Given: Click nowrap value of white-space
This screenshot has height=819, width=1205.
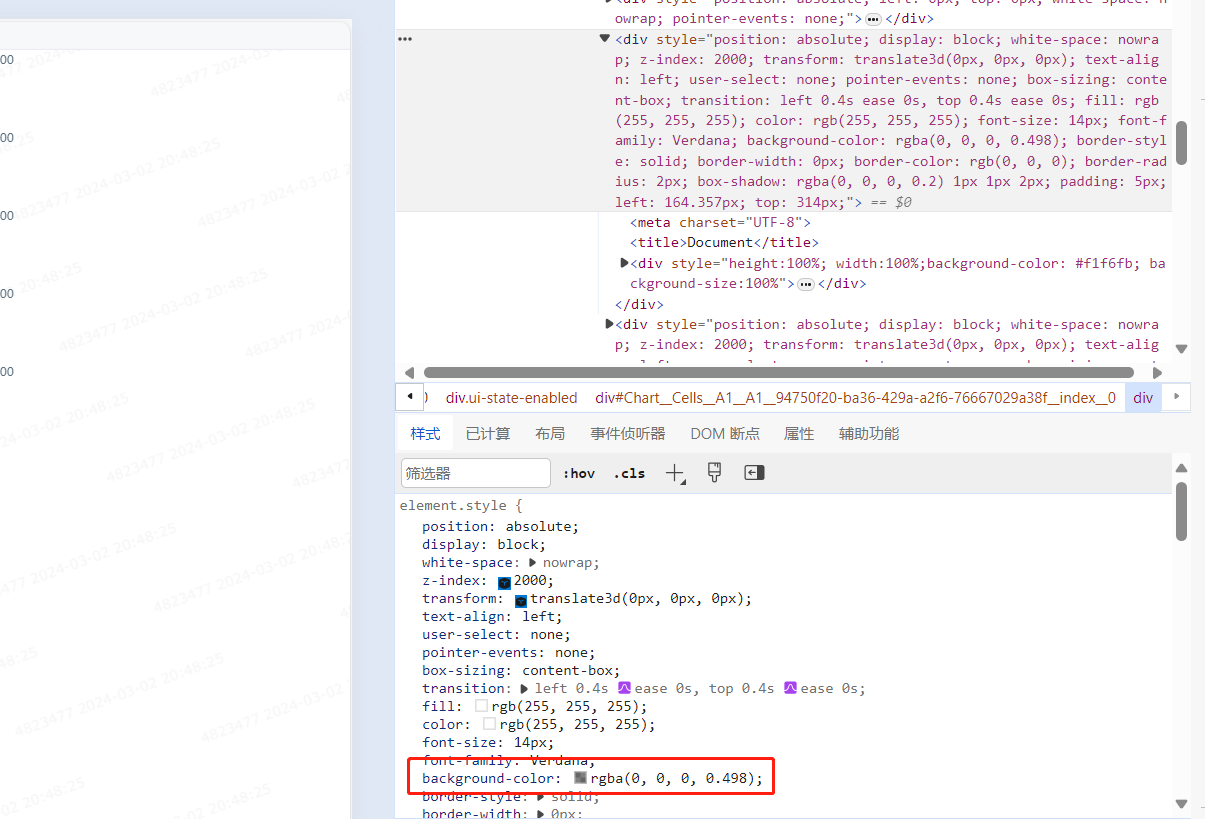Looking at the screenshot, I should 568,563.
